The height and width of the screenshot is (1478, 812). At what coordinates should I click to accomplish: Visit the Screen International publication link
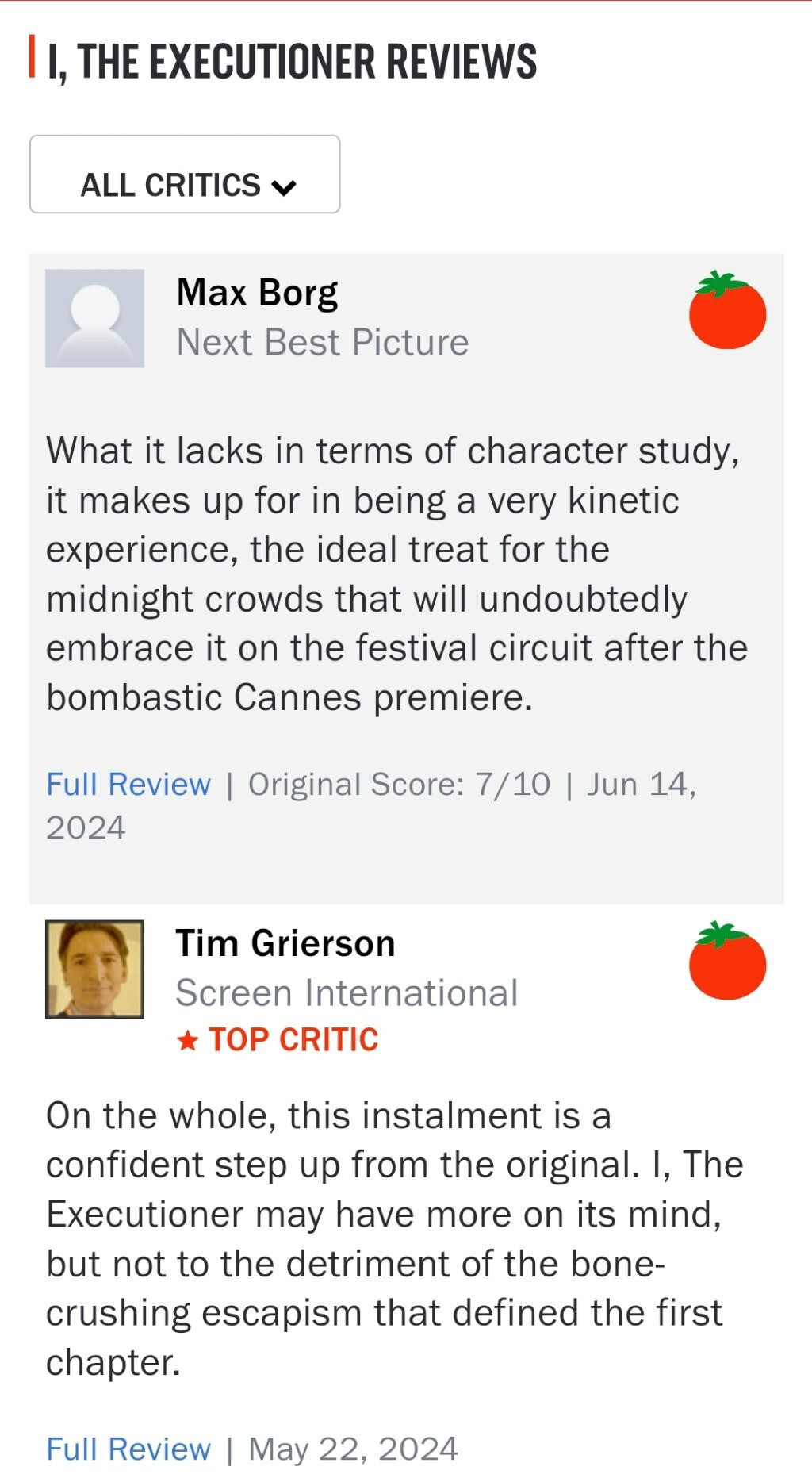point(347,993)
